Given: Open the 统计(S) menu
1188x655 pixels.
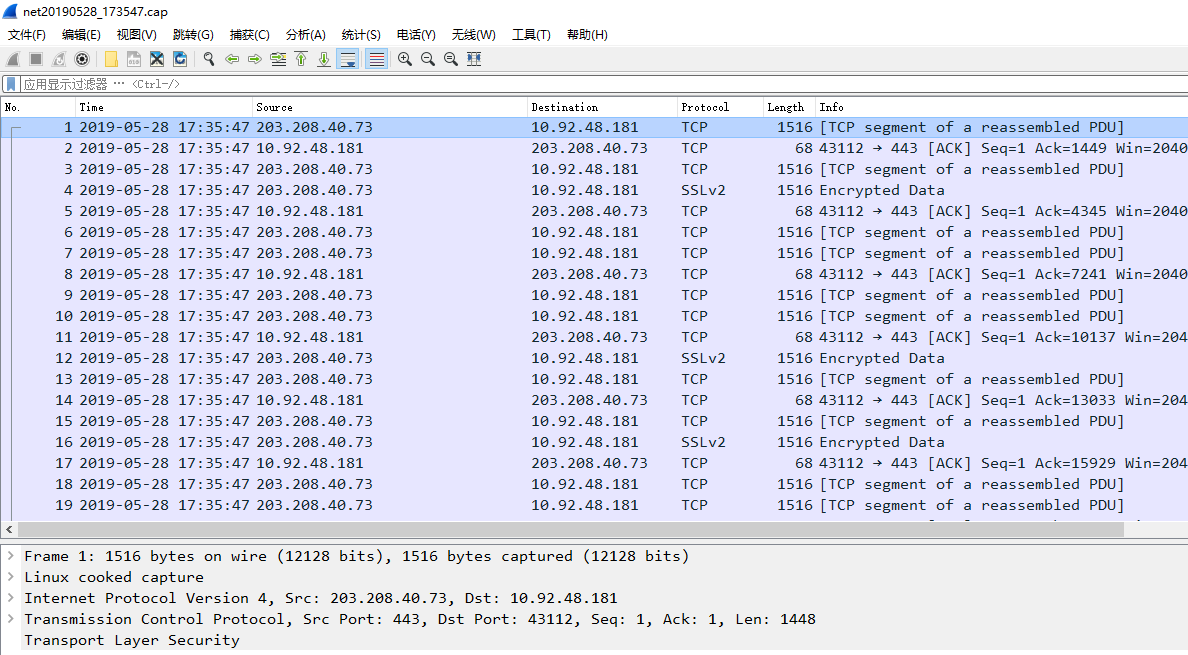Looking at the screenshot, I should [361, 35].
